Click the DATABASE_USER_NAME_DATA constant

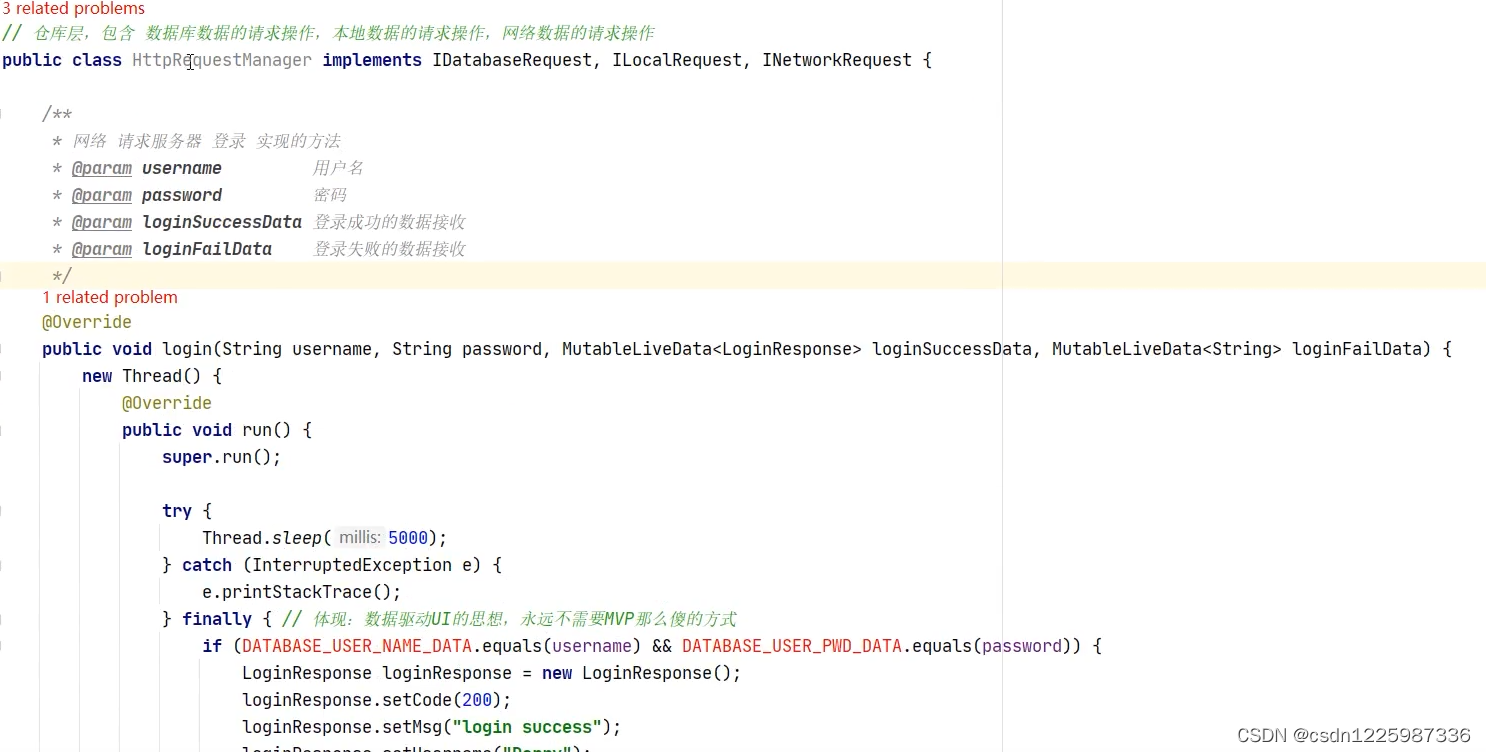357,646
